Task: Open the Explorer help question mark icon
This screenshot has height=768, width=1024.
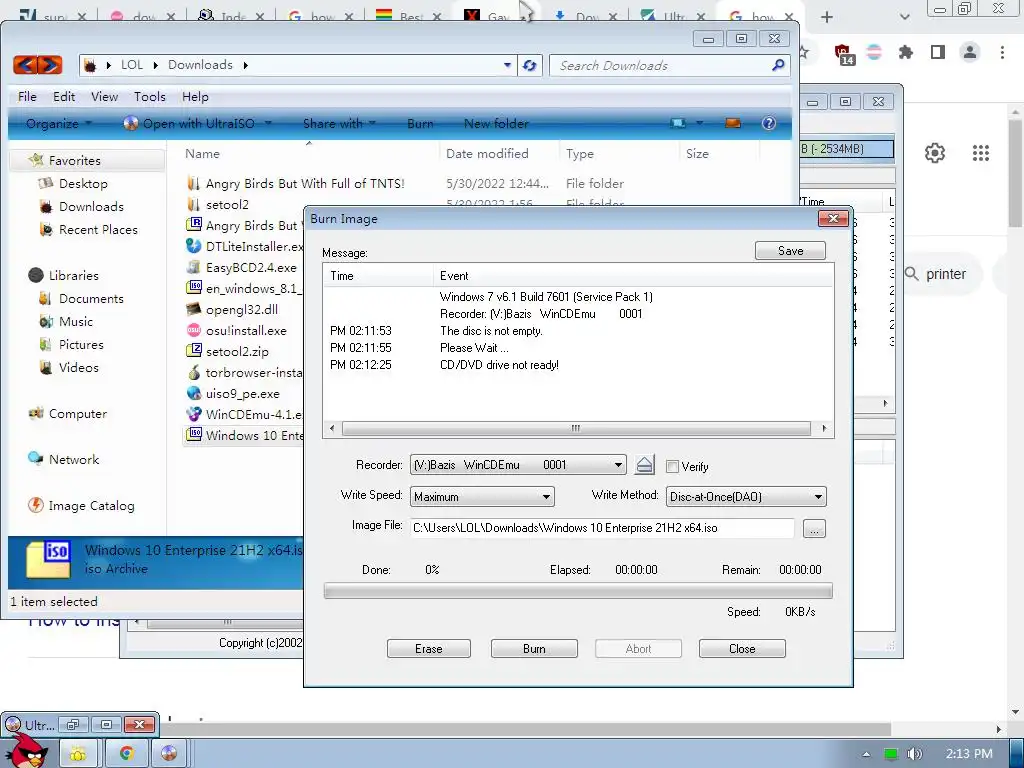Action: tap(769, 123)
